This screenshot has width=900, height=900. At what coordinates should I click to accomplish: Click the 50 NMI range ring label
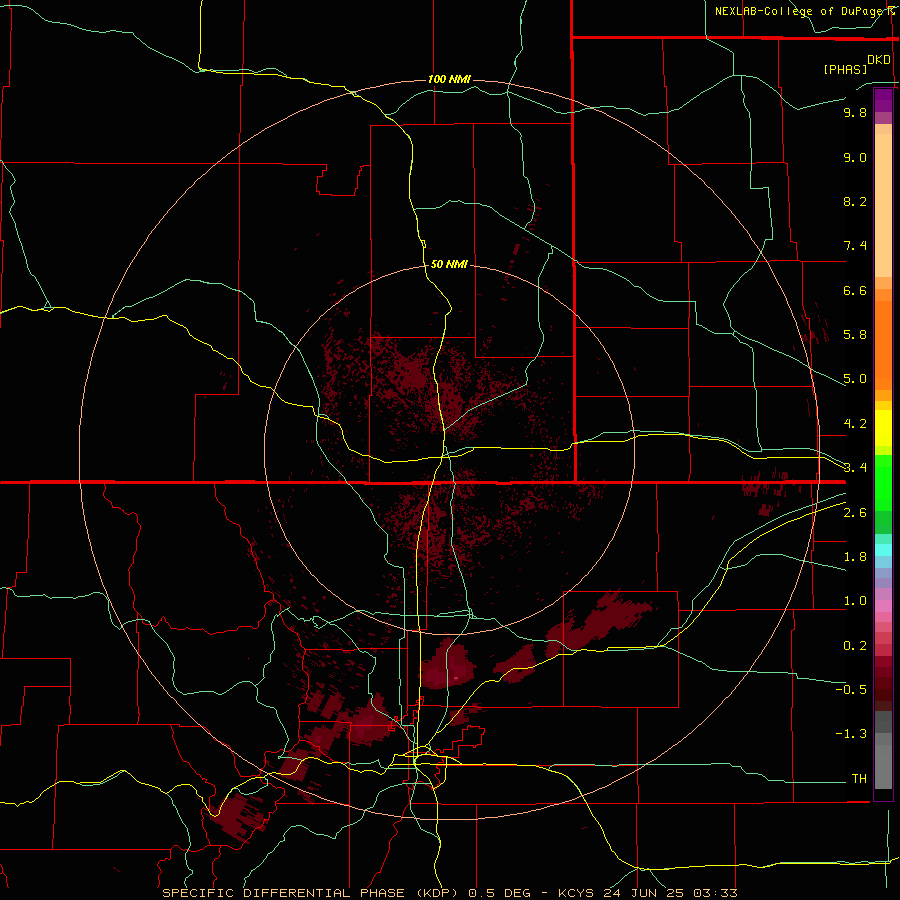[449, 264]
